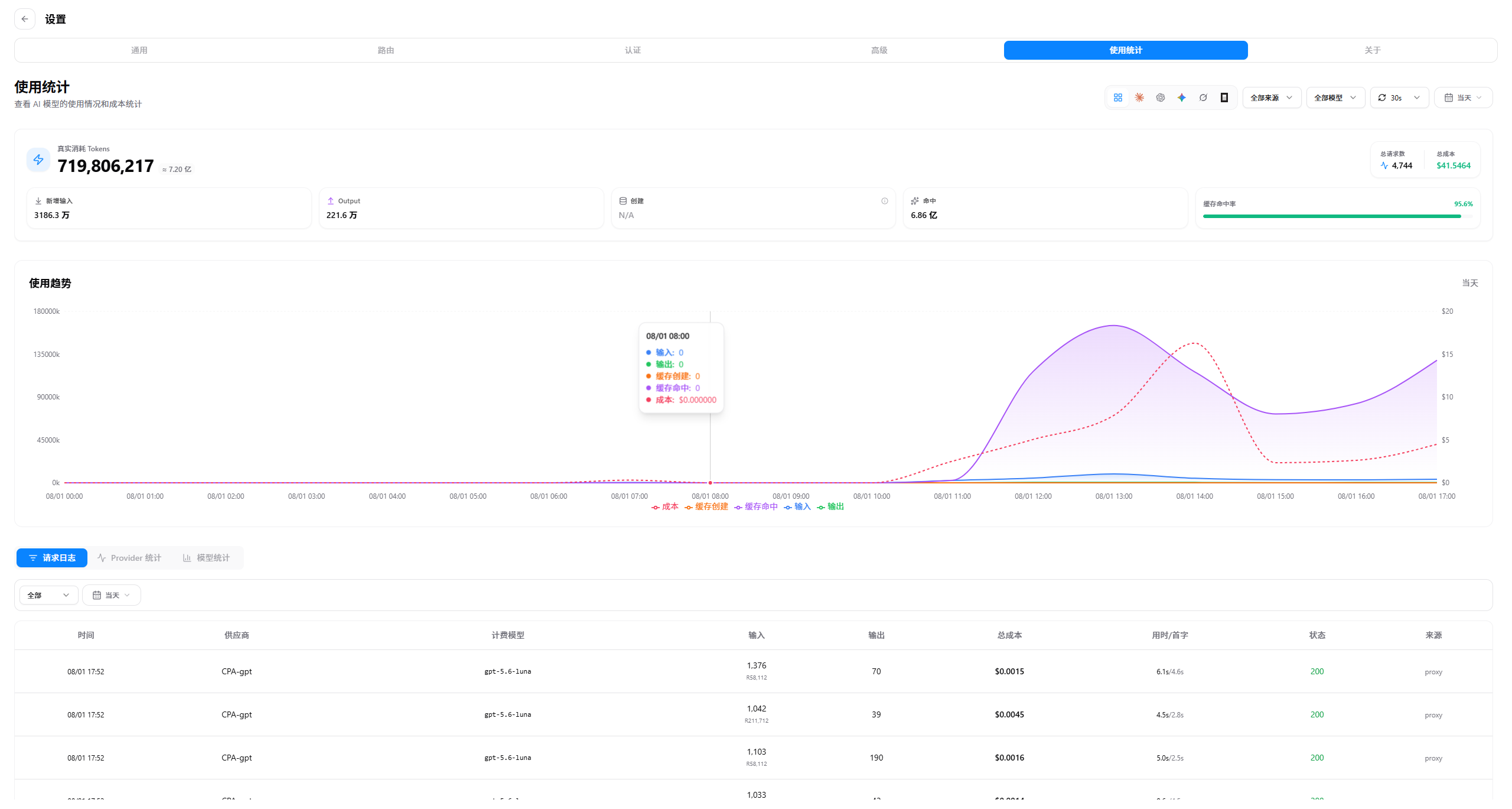
Task: Open the 当天 dropdown in request log filters
Action: point(112,595)
